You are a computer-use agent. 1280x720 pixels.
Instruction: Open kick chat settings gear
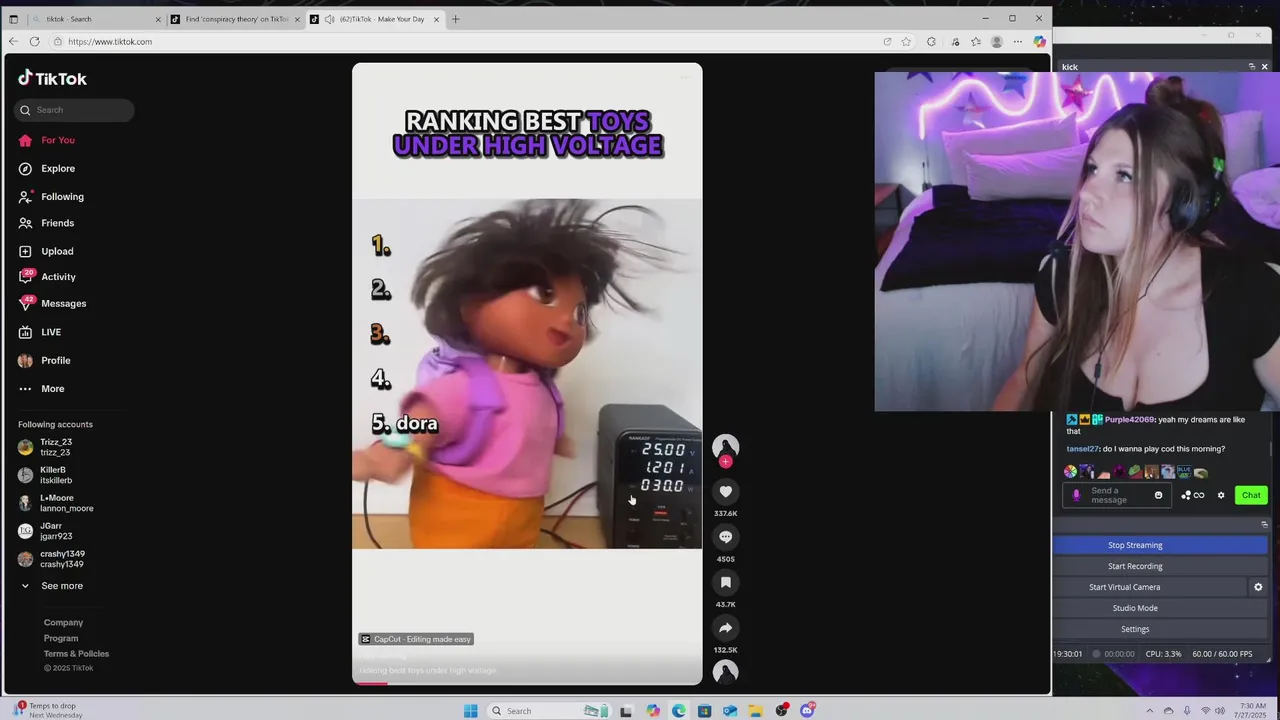tap(1221, 495)
